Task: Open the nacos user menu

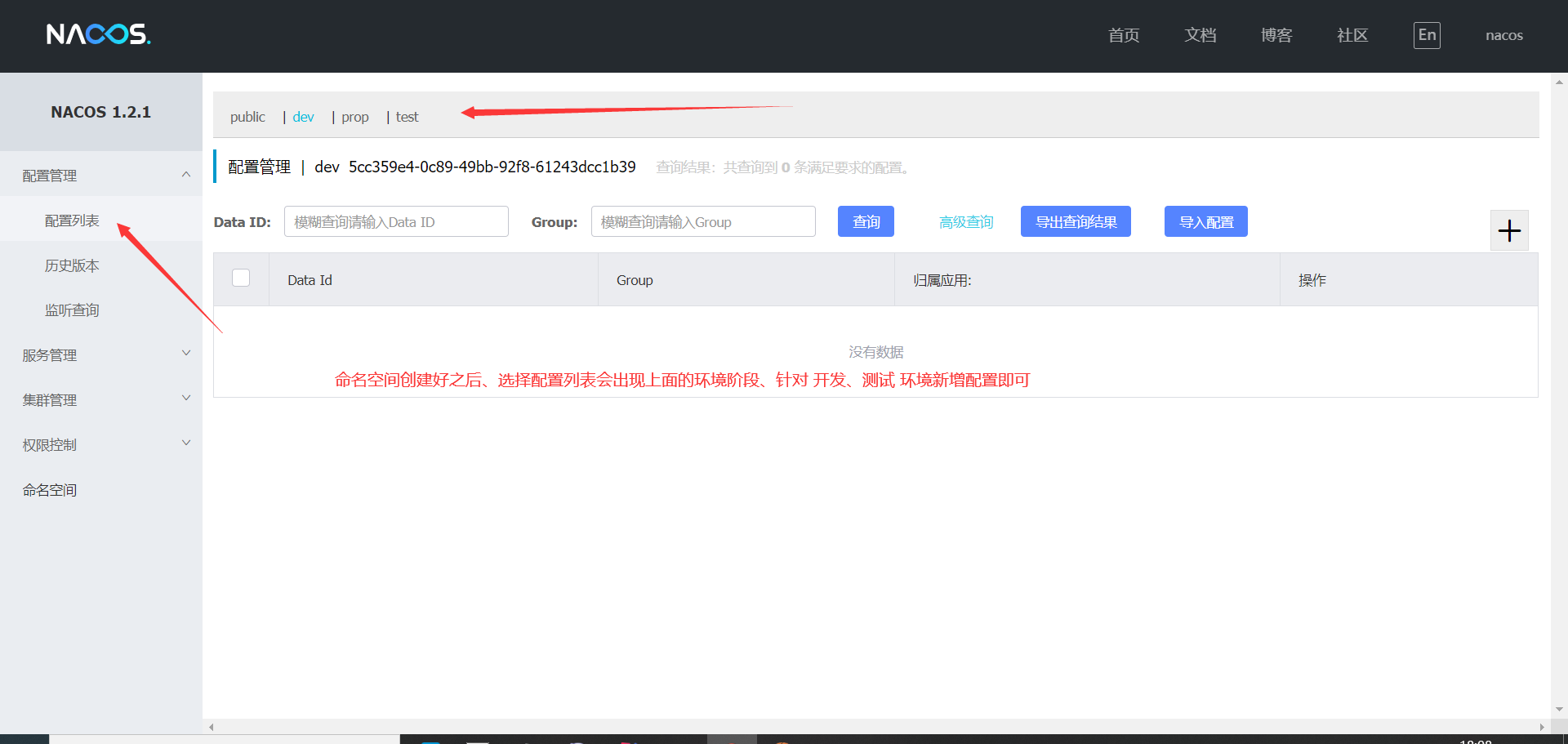Action: point(1504,35)
